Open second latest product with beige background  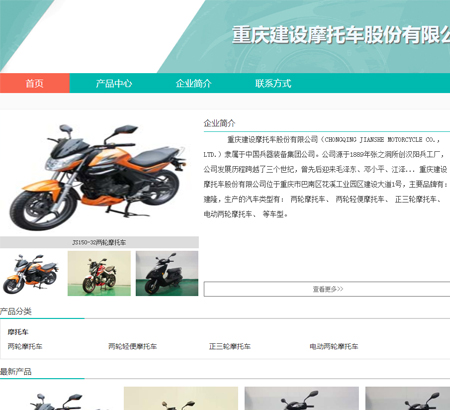tap(181, 398)
